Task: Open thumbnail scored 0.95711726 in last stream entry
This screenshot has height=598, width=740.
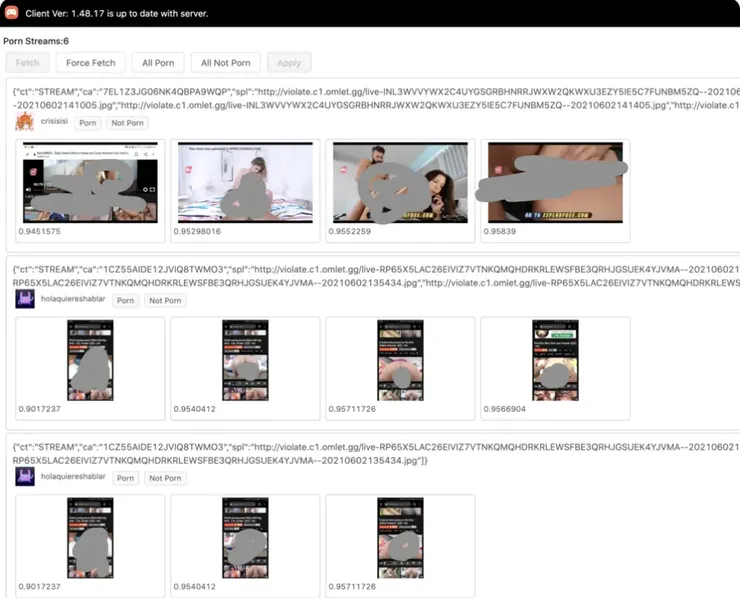Action: tap(400, 538)
